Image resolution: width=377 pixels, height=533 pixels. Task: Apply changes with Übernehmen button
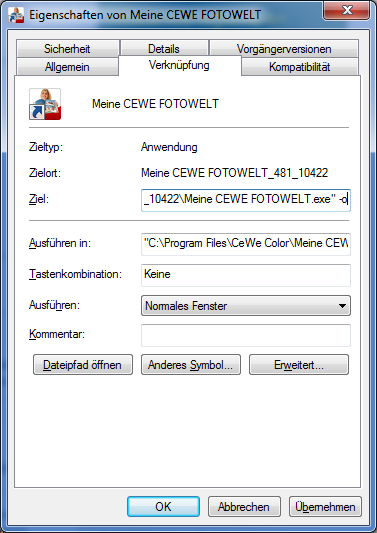[325, 506]
